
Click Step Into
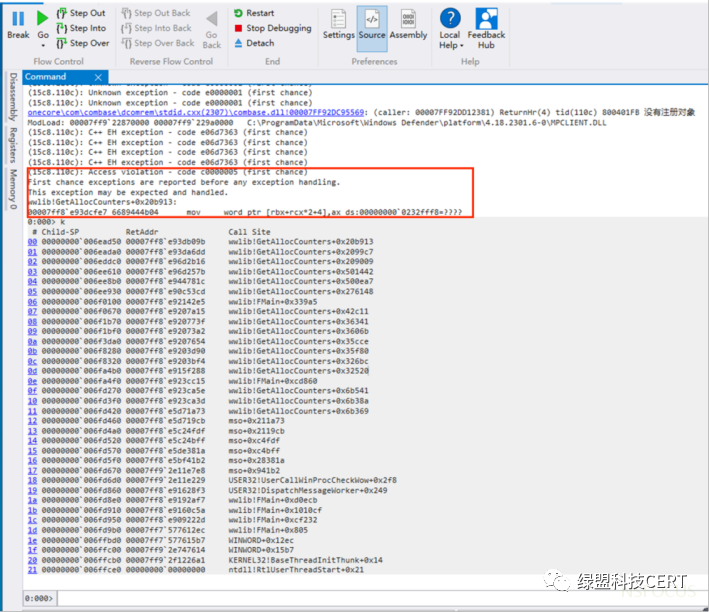pyautogui.click(x=81, y=28)
